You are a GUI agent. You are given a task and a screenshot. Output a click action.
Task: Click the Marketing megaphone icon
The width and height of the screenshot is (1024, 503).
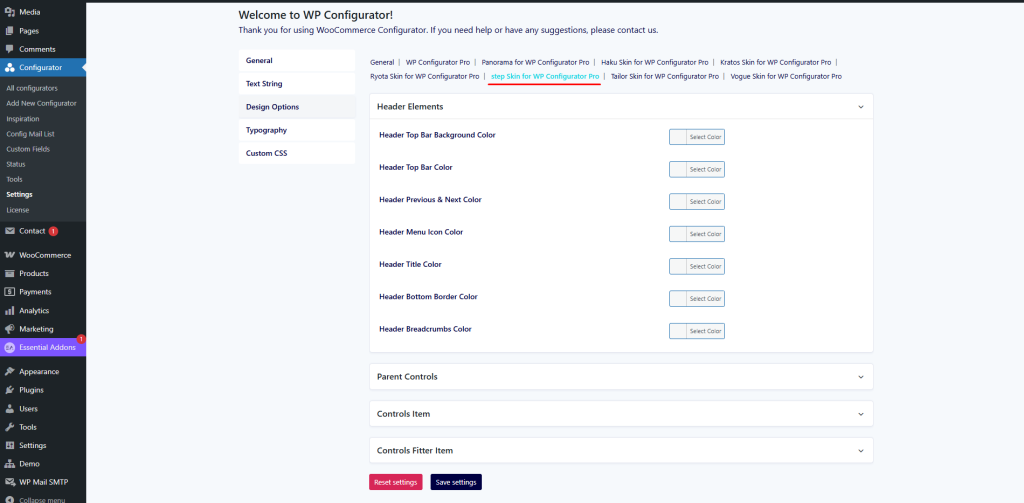click(10, 329)
